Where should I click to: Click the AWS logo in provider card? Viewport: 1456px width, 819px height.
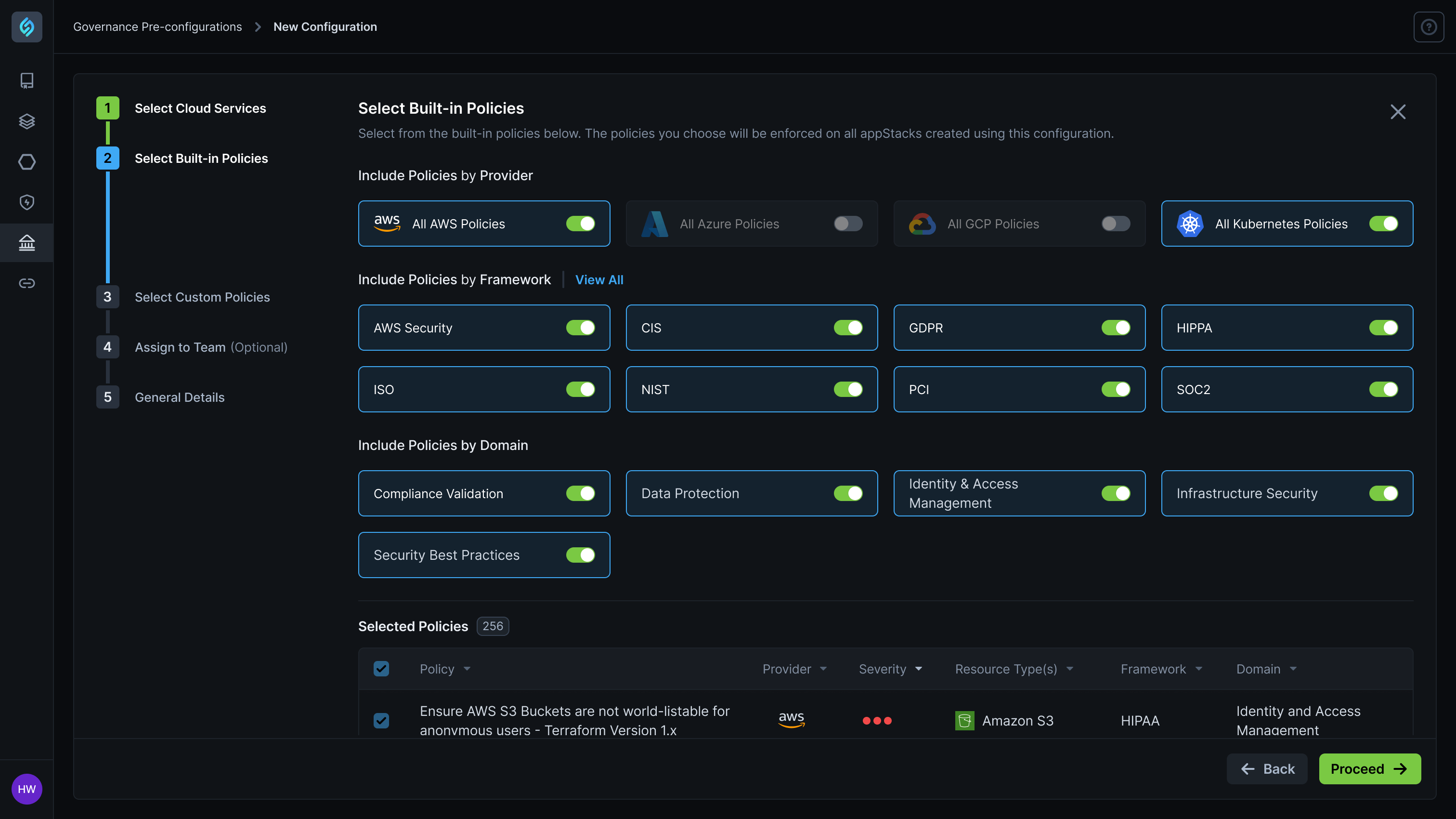coord(387,223)
